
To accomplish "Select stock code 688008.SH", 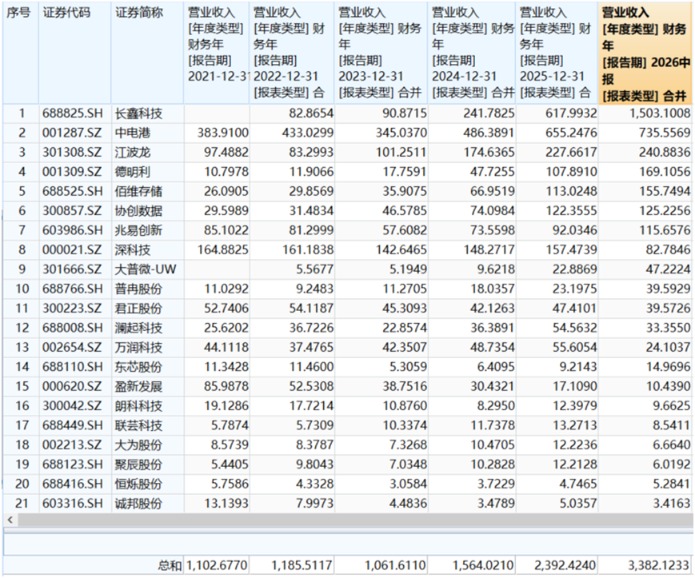I will pyautogui.click(x=72, y=328).
